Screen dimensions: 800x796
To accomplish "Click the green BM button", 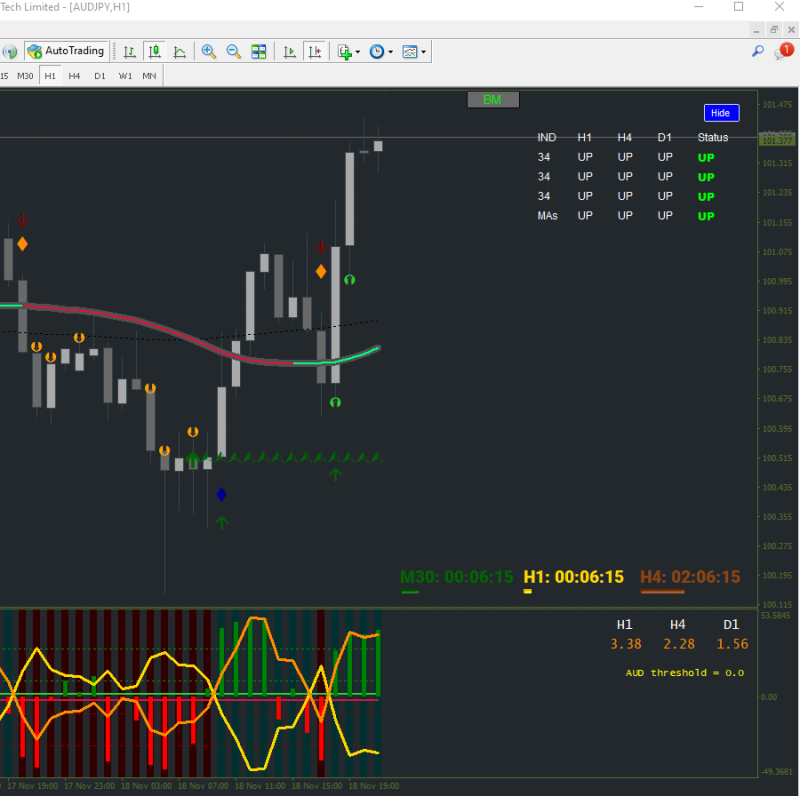I will pyautogui.click(x=493, y=100).
